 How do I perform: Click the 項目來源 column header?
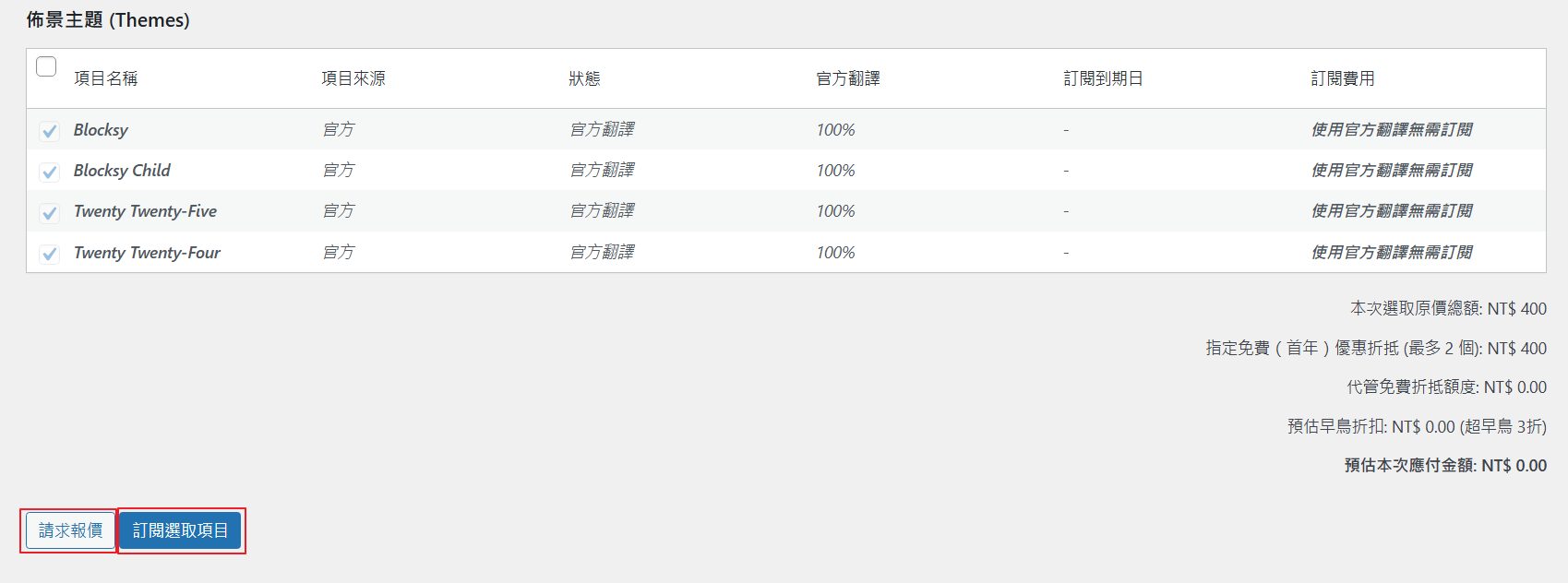[353, 78]
